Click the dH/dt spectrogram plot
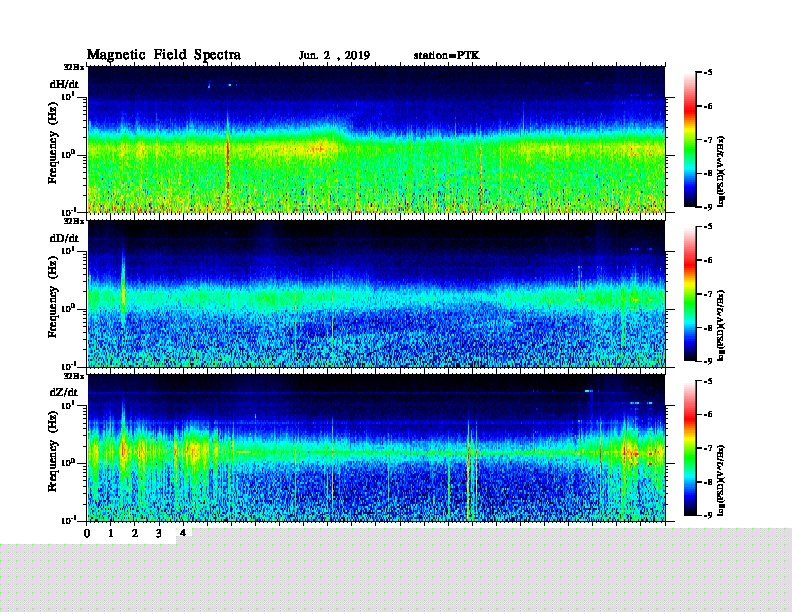This screenshot has width=792, height=612. 376,139
